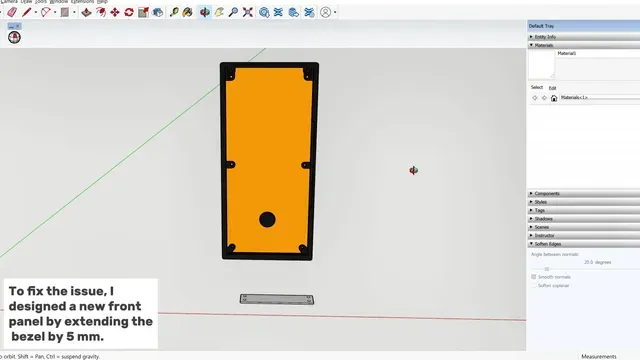Viewport: 640px width, 360px height.
Task: Open the Extension Manager icon
Action: point(309,12)
